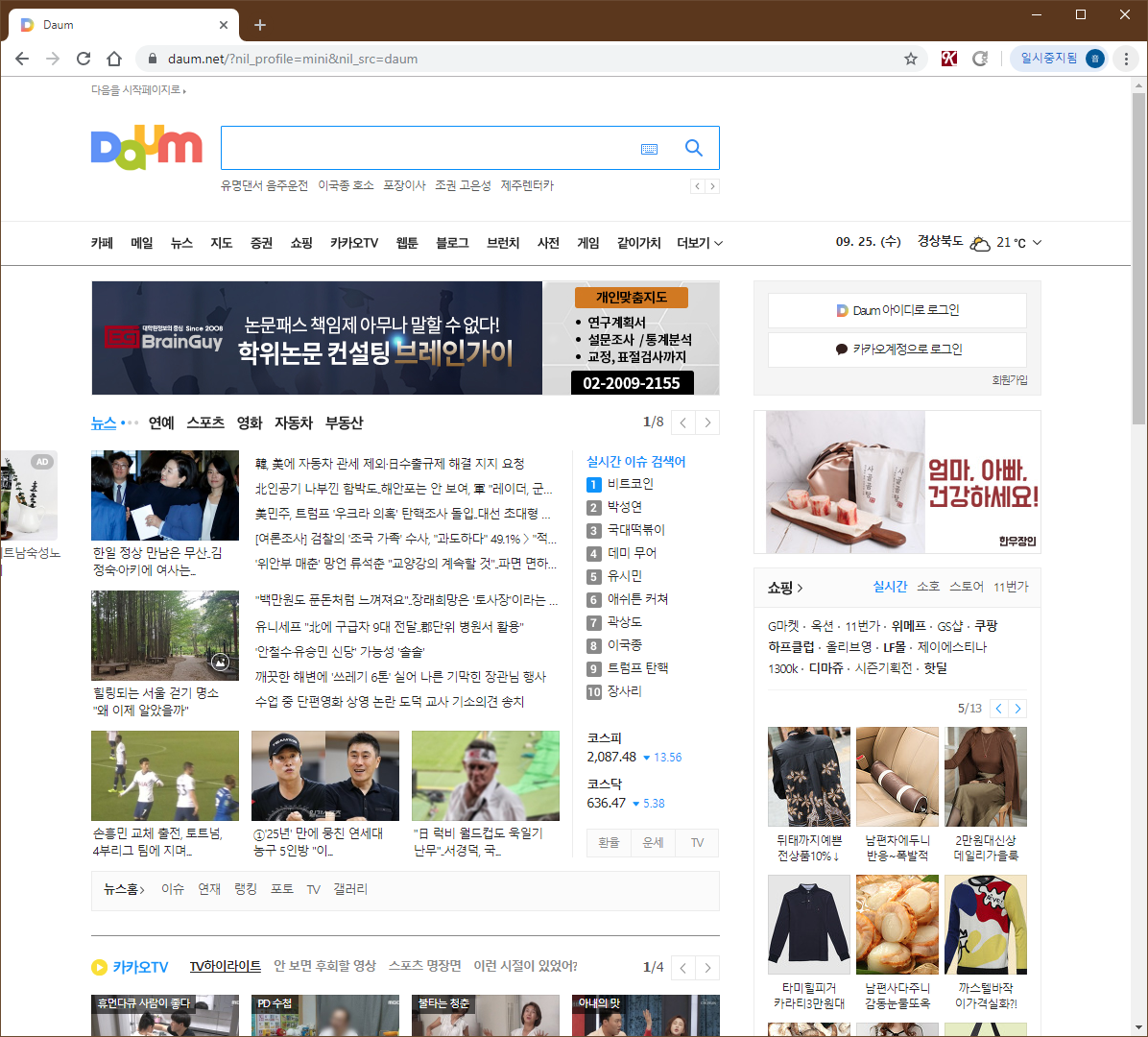This screenshot has width=1148, height=1037.
Task: Open the 쇼핑 section chevron link
Action: (785, 588)
